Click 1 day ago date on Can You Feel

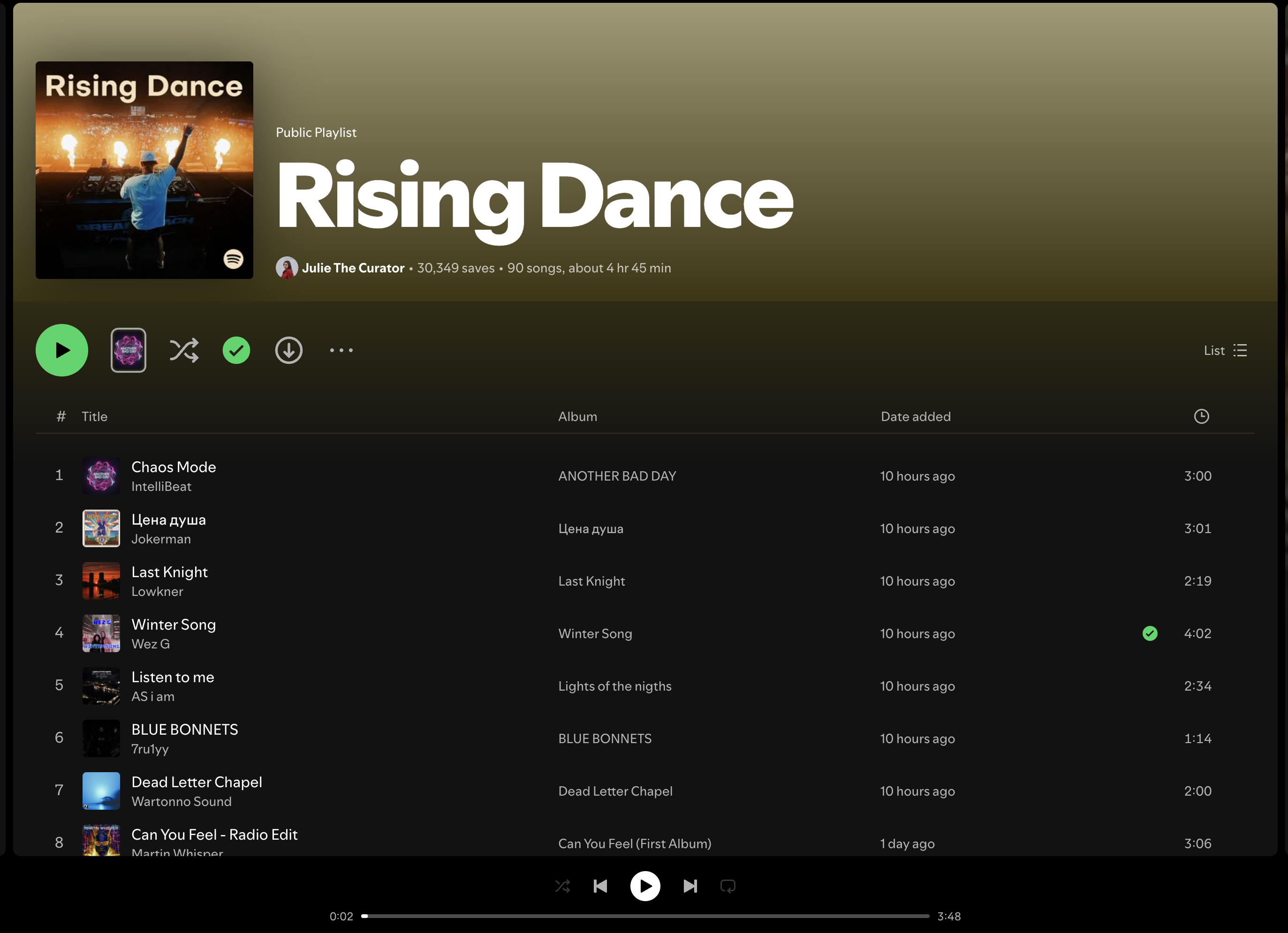908,844
